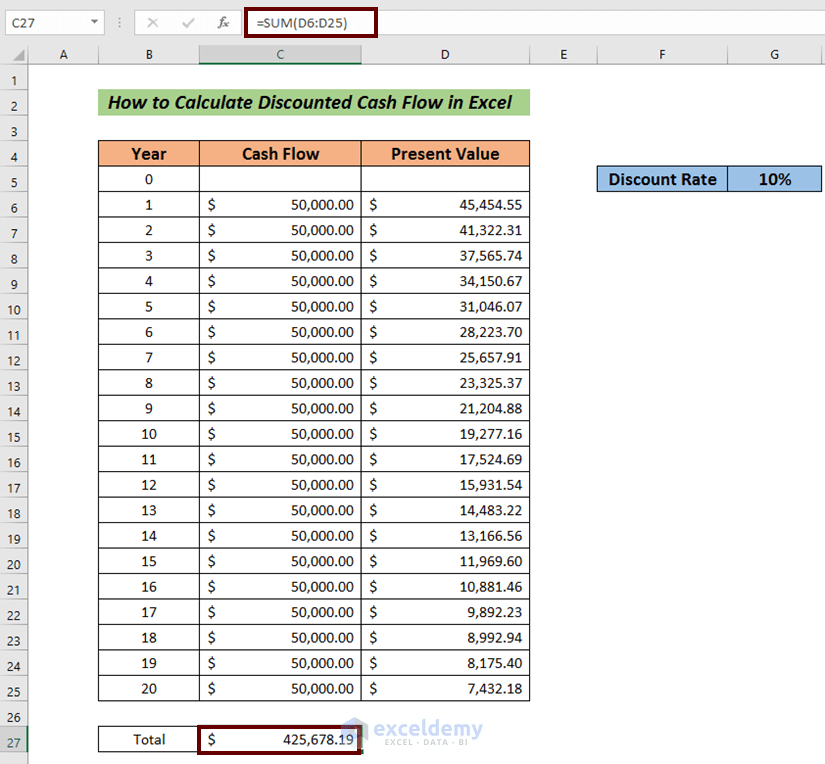Click the Discount Rate label cell
The image size is (825, 764).
click(x=661, y=178)
